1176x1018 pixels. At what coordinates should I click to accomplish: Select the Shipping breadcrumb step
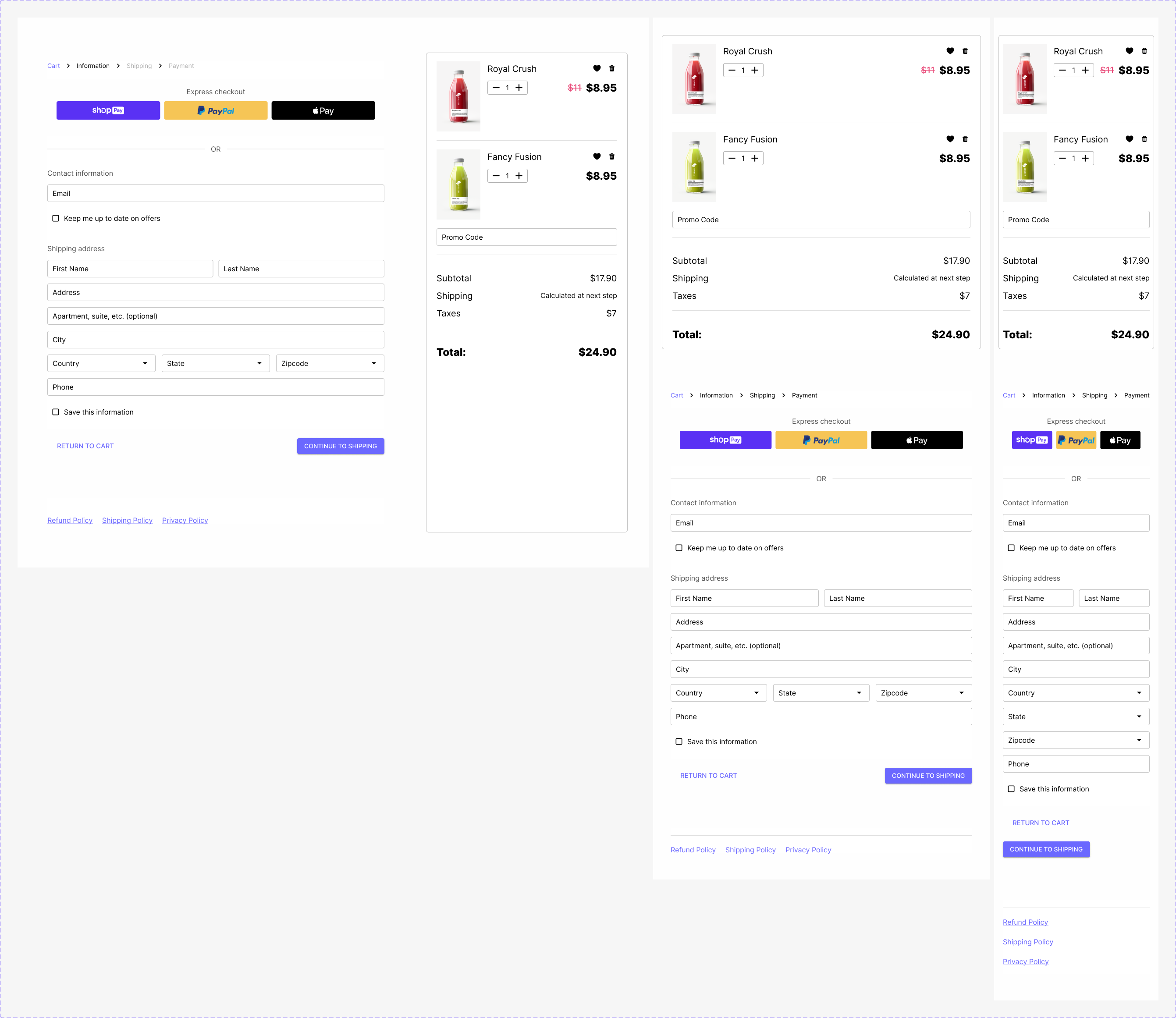(x=139, y=65)
